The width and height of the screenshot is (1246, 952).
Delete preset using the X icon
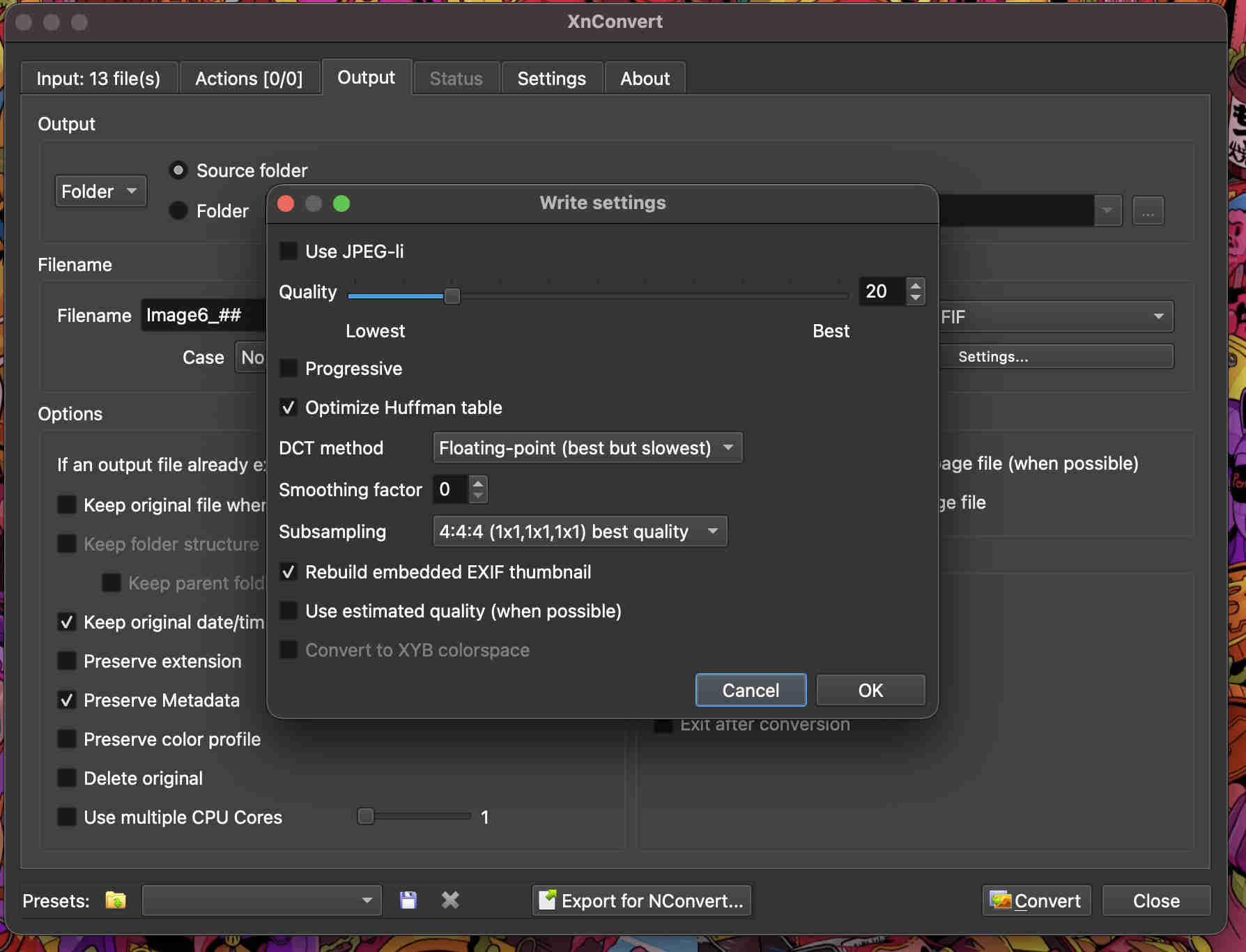pyautogui.click(x=450, y=900)
